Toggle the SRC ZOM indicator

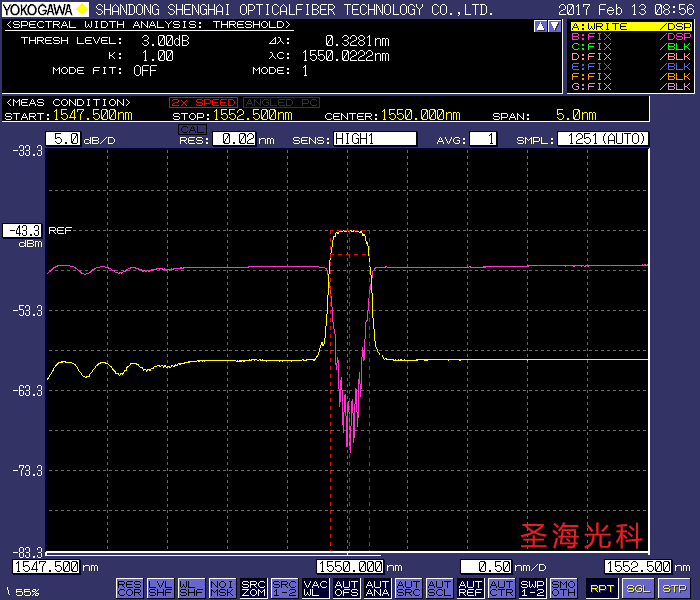tap(253, 588)
